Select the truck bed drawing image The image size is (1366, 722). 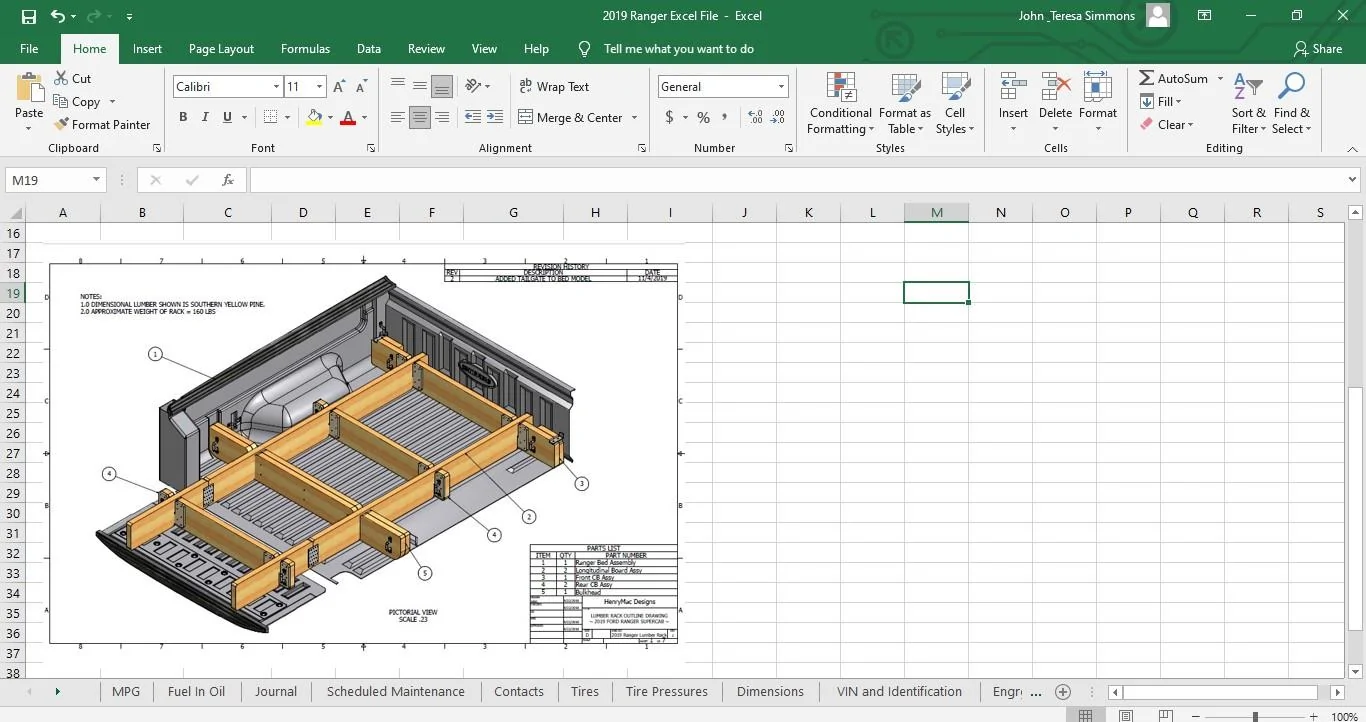364,453
